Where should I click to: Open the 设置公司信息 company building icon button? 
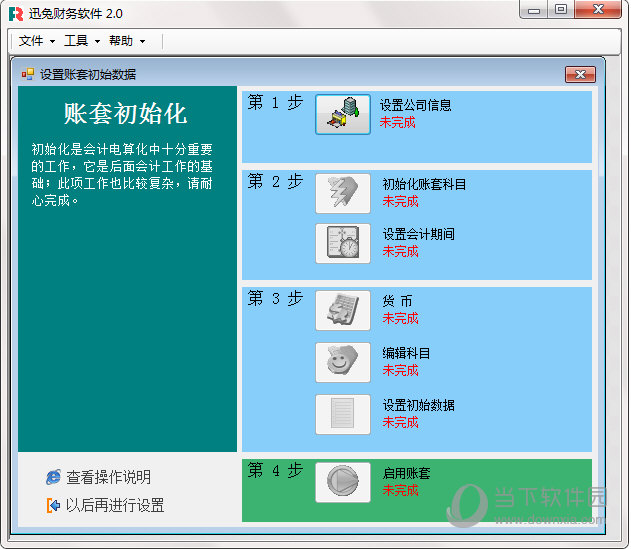(343, 114)
